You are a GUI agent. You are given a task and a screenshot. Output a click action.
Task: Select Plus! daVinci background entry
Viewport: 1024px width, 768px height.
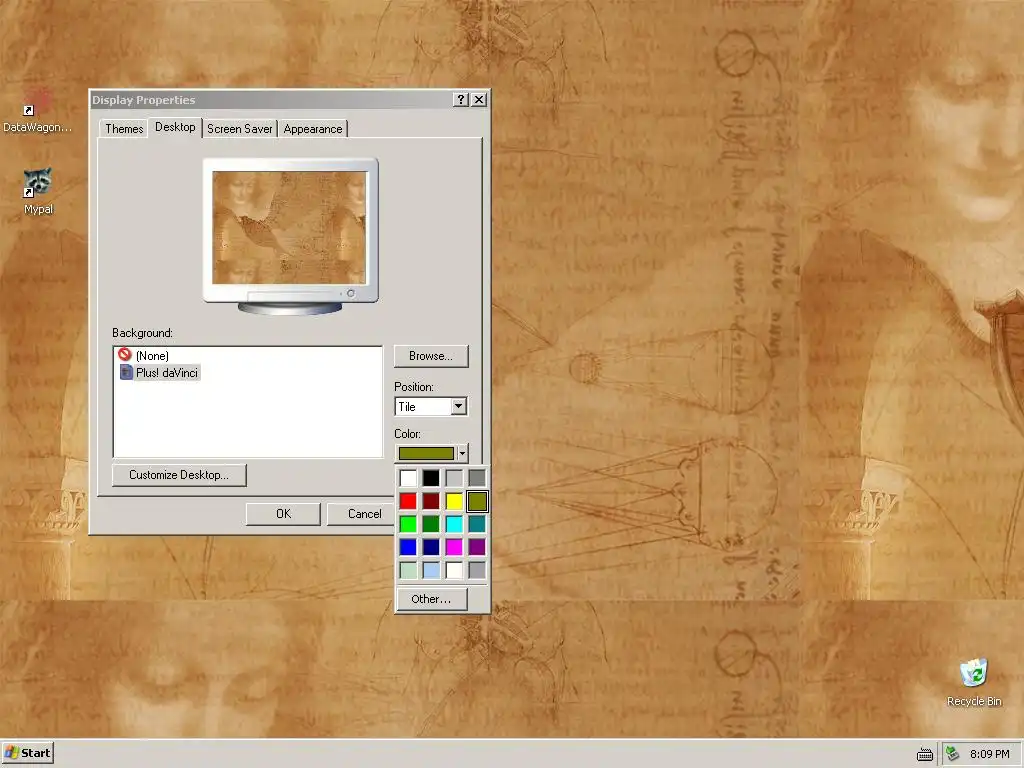(167, 373)
